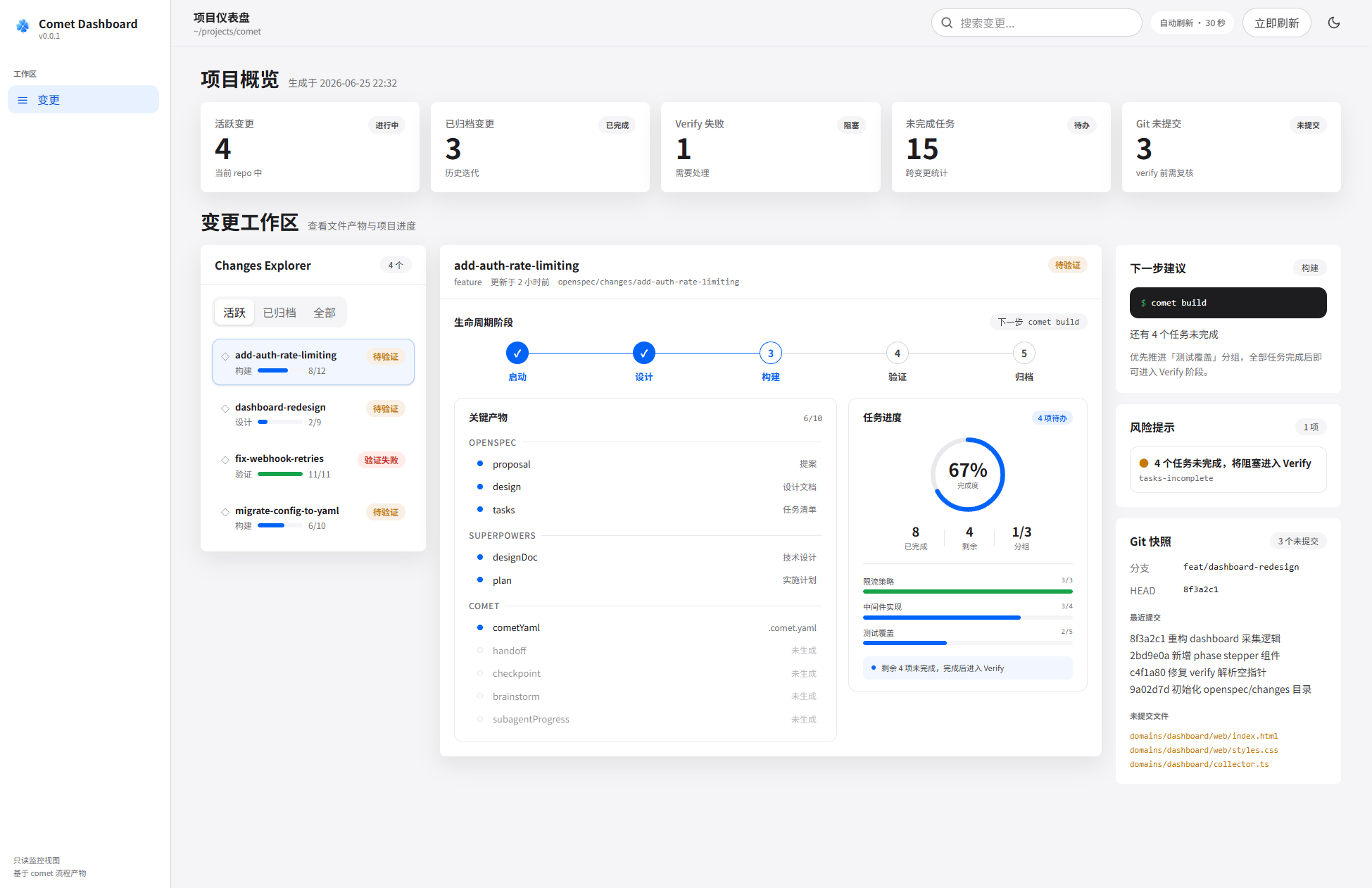
Task: Click the ungenerated brainstorm artifact
Action: 646,696
